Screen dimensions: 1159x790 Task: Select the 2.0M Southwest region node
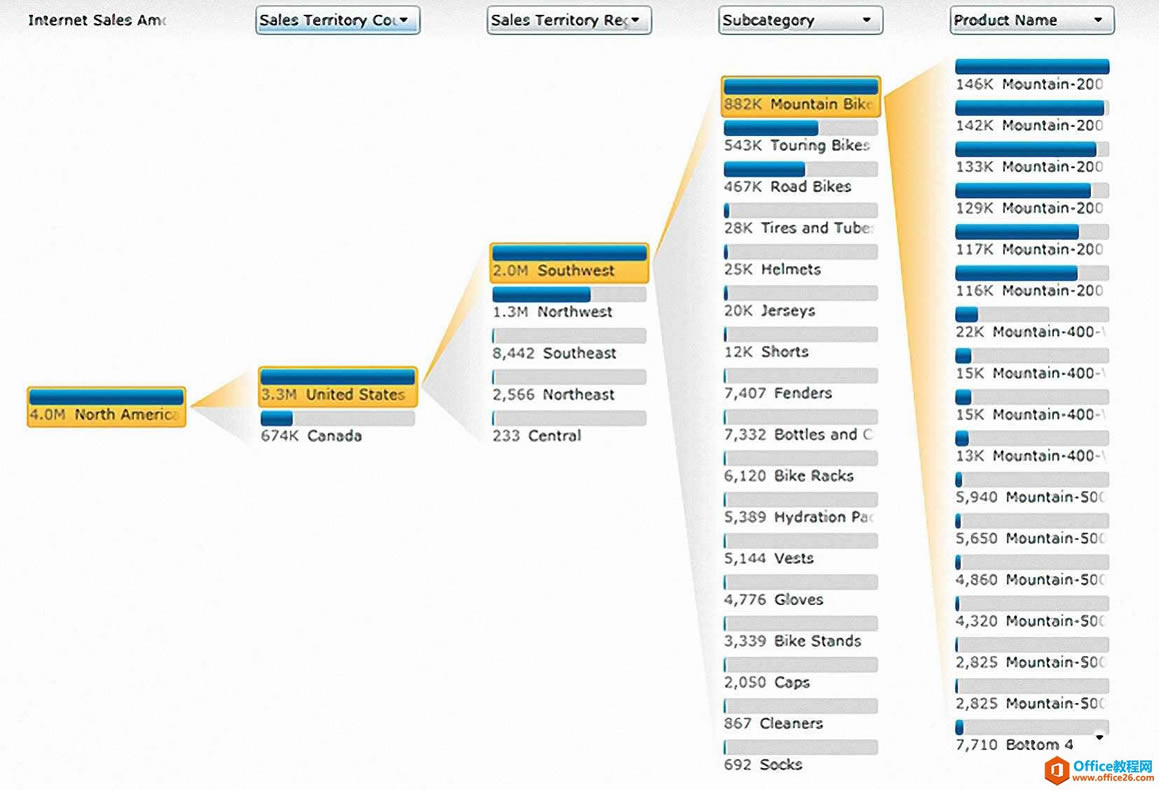coord(569,262)
